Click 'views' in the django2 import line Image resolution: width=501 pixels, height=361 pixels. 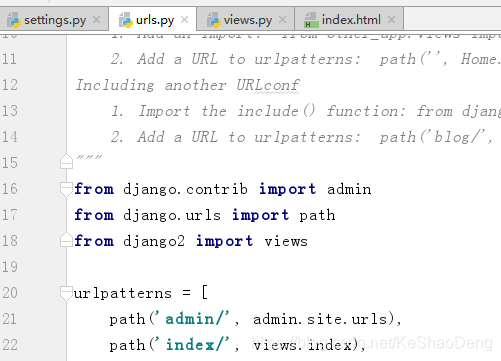tap(286, 241)
